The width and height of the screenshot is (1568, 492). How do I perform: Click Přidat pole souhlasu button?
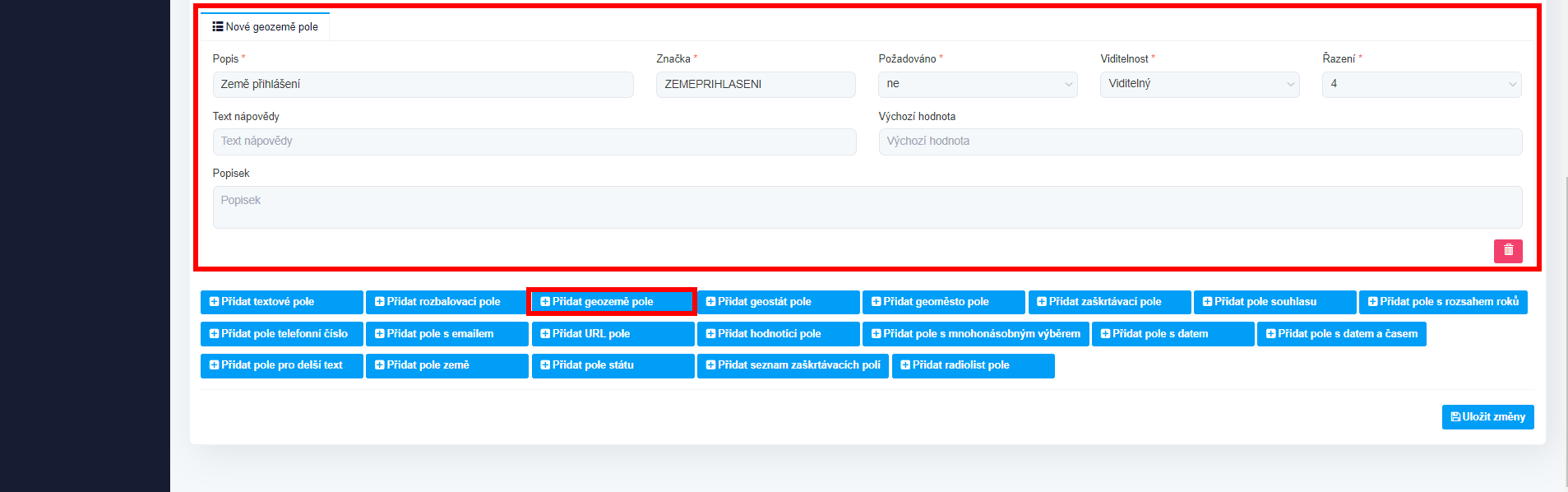pyautogui.click(x=1274, y=302)
